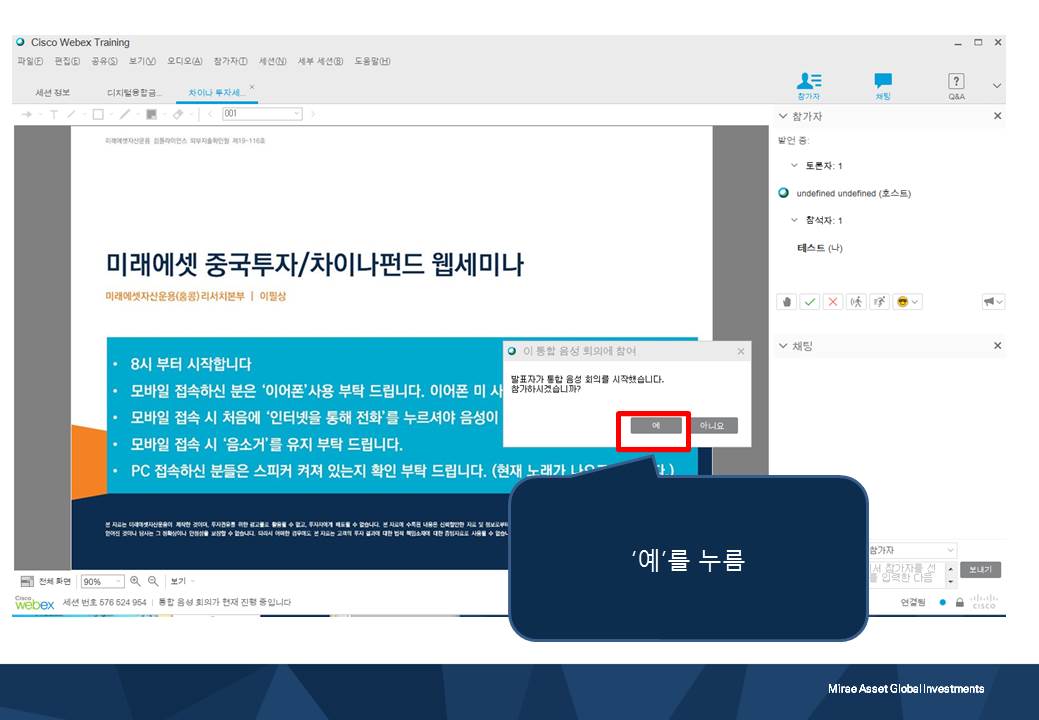1039x720 pixels.
Task: Click the full screen (전체 화면) icon
Action: (26, 580)
